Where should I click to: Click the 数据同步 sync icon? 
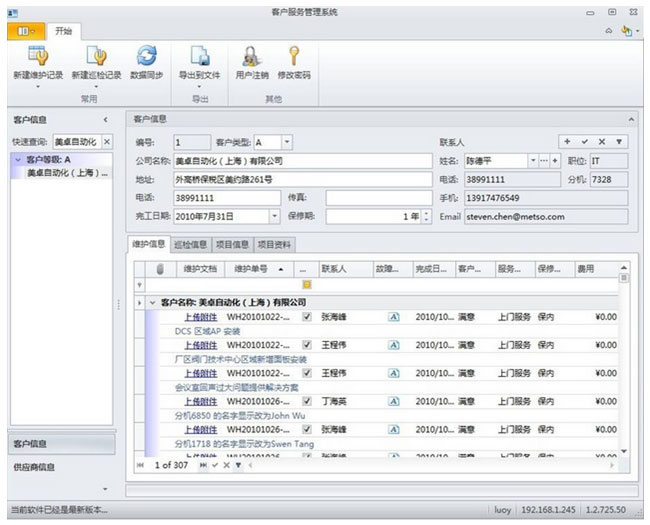pos(147,56)
